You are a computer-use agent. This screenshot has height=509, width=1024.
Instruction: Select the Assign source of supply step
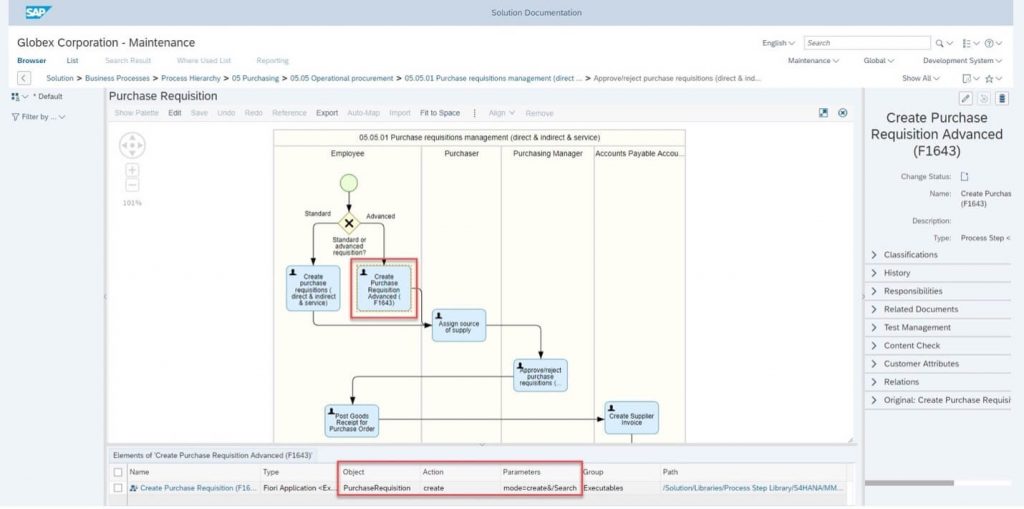click(x=458, y=325)
